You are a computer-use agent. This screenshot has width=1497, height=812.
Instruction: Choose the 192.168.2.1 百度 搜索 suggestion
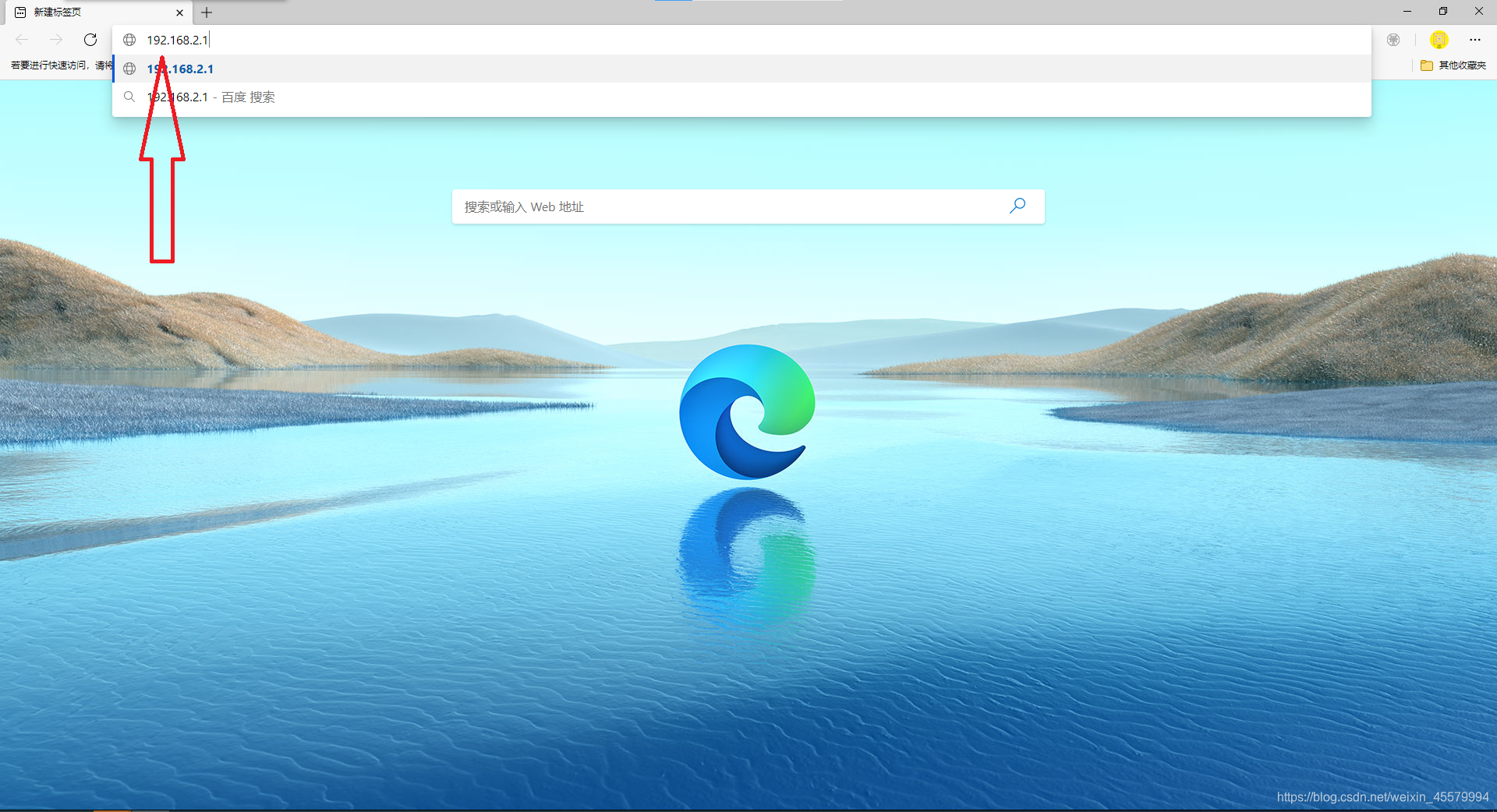741,97
